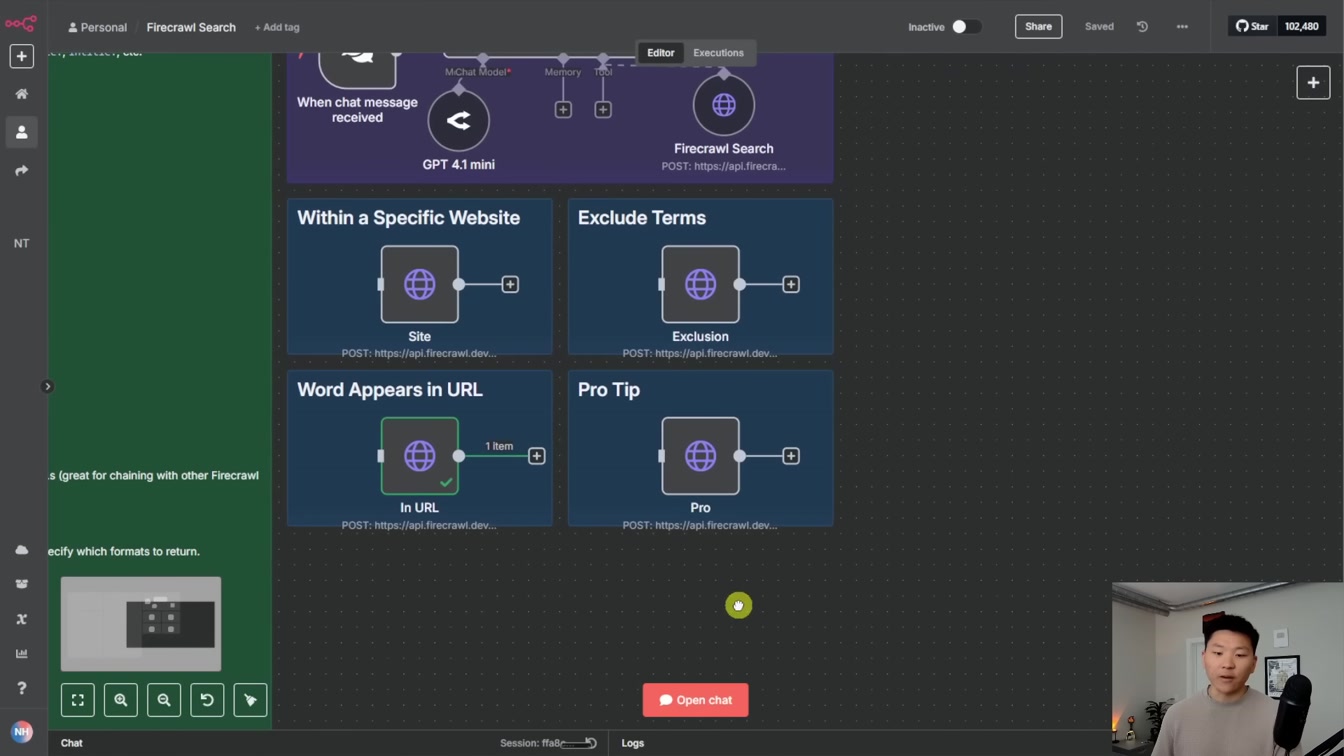Click the Open chat button
The width and height of the screenshot is (1344, 756).
pos(695,700)
